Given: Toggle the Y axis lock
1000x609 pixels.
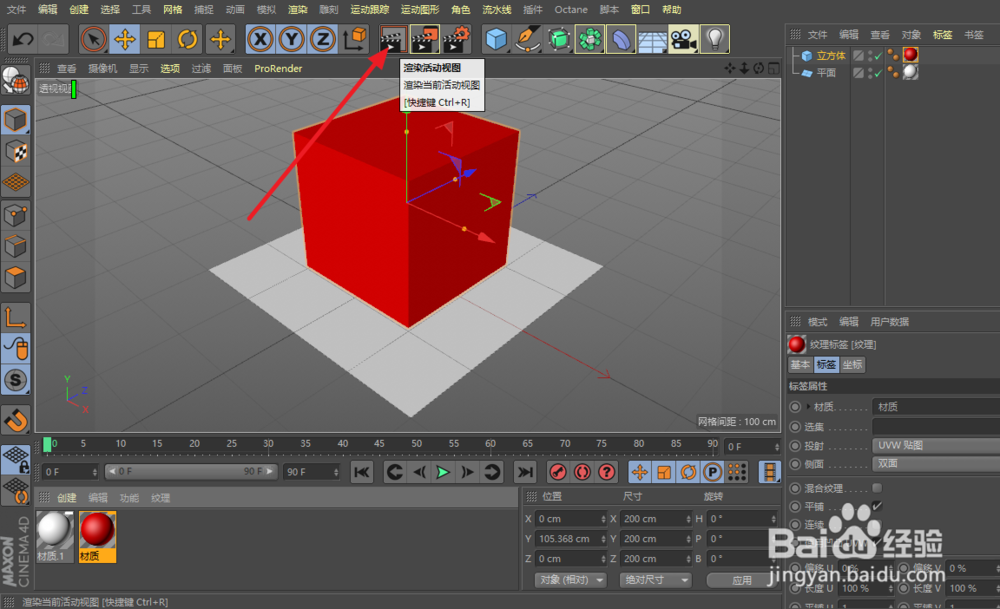Looking at the screenshot, I should (291, 40).
